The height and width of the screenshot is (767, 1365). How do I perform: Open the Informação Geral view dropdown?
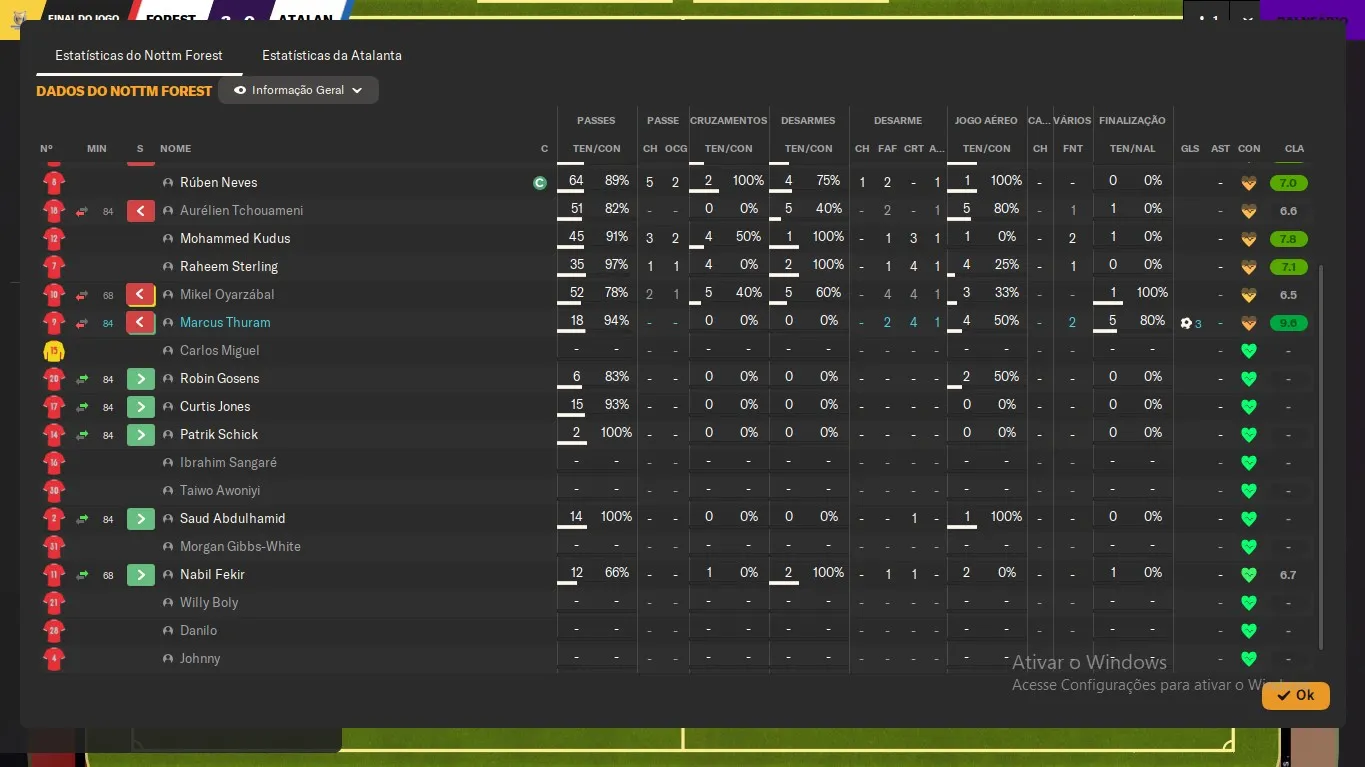(298, 90)
